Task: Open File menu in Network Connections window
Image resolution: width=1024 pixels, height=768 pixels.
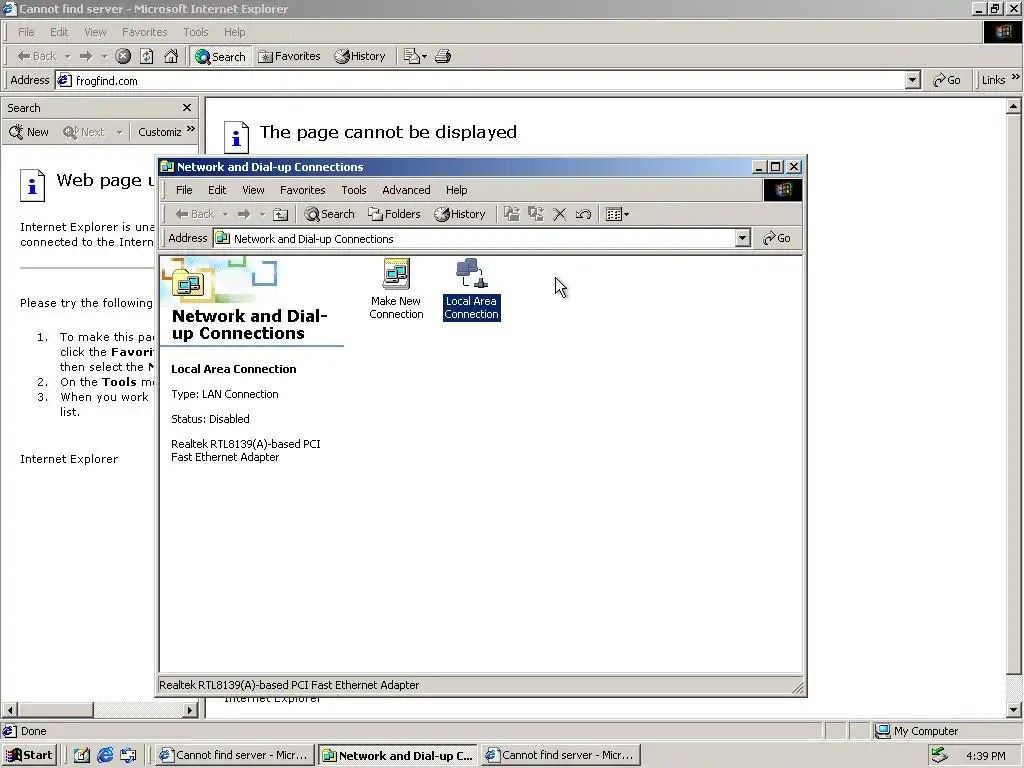Action: [184, 190]
